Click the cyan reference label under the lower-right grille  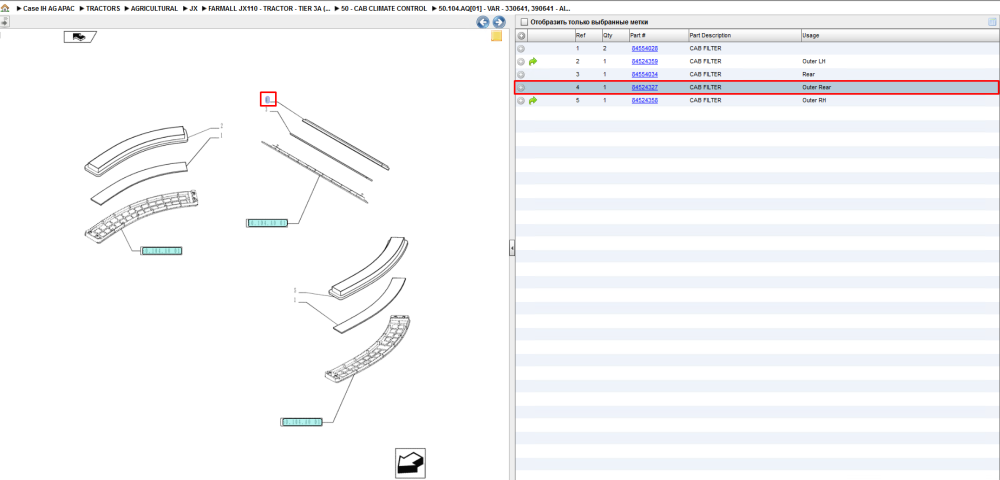[302, 422]
